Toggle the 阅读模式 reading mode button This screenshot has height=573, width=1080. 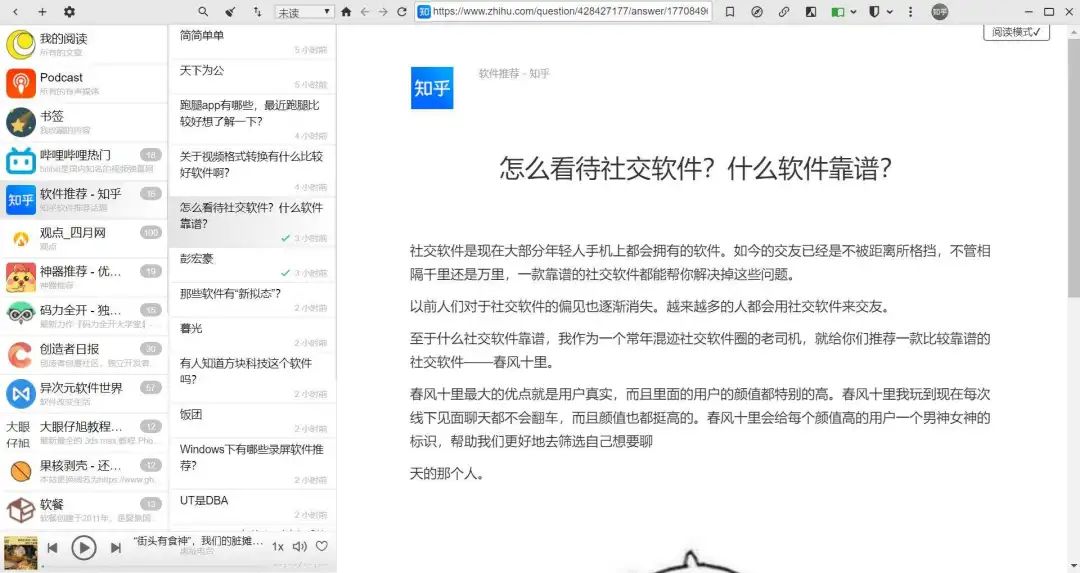[x=1016, y=32]
